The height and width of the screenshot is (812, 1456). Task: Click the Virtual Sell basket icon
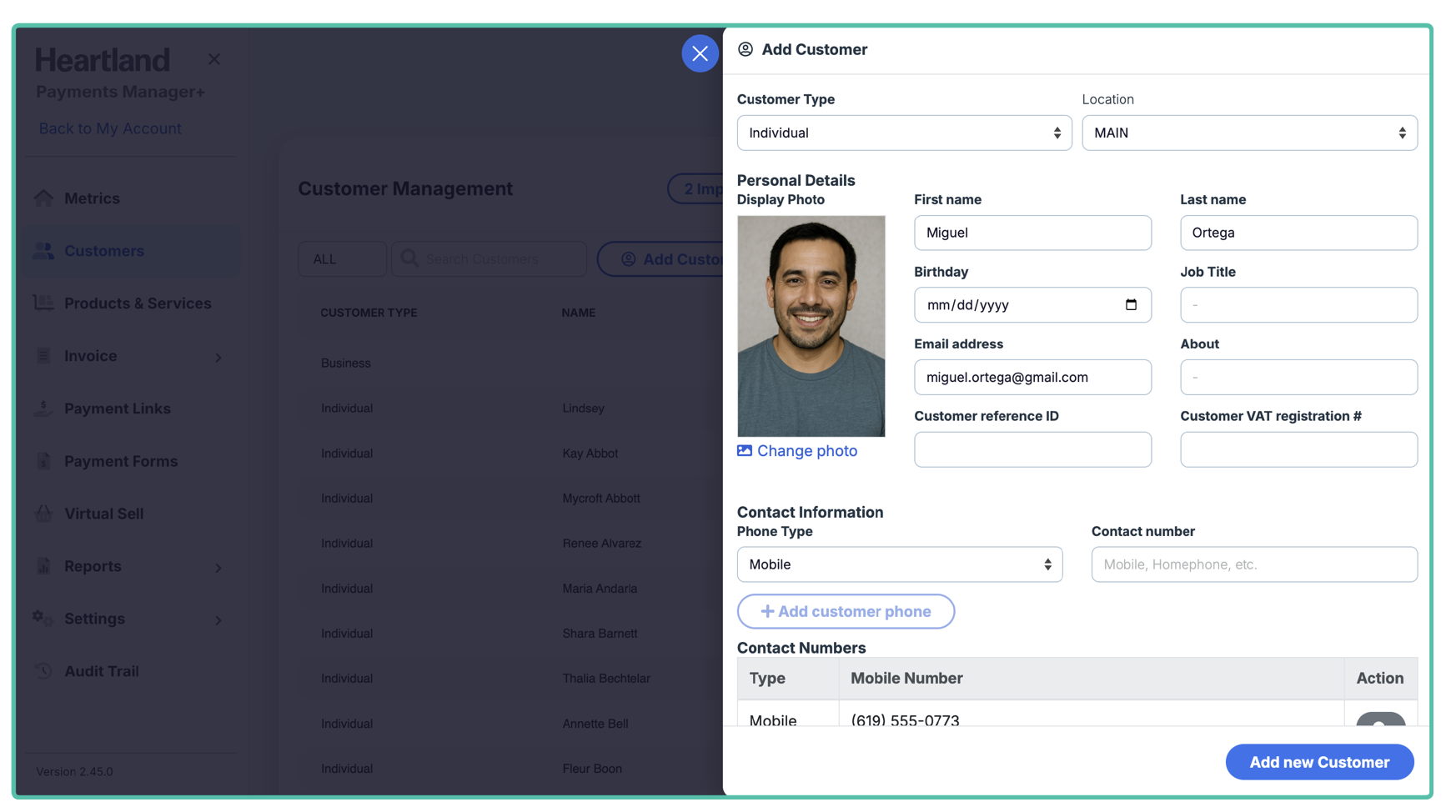pos(43,514)
